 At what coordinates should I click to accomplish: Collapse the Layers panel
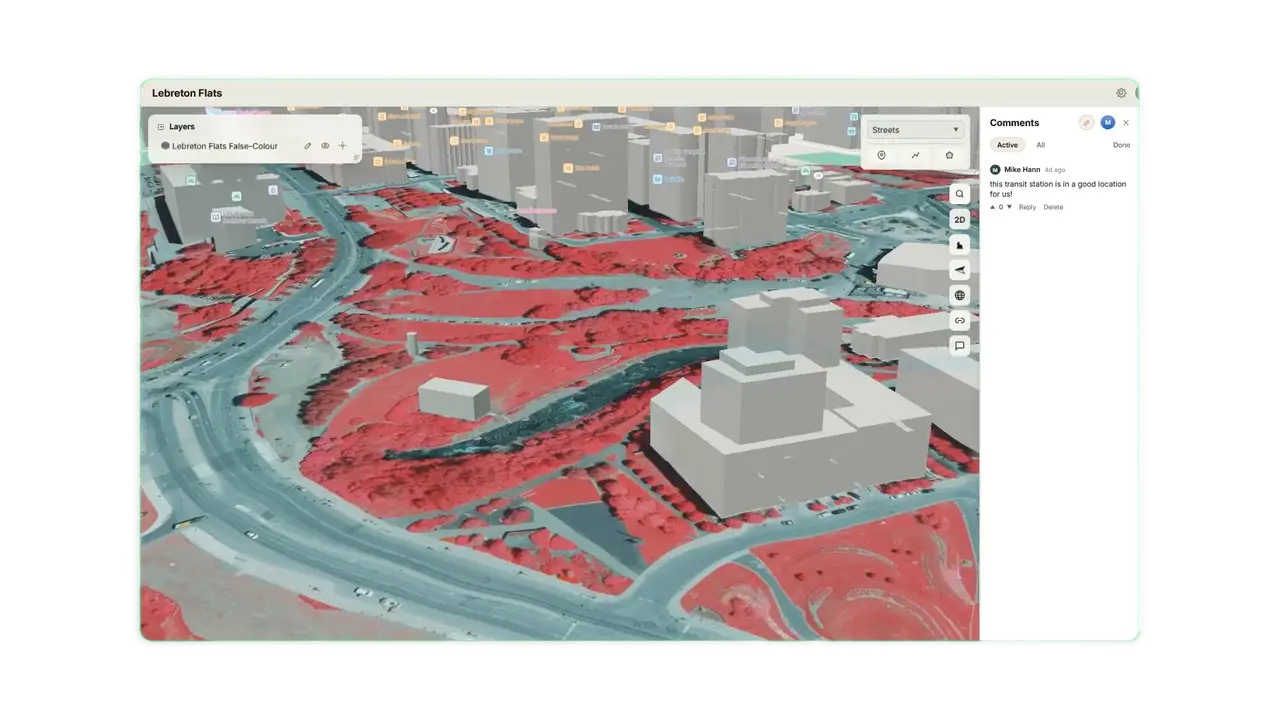tap(161, 127)
